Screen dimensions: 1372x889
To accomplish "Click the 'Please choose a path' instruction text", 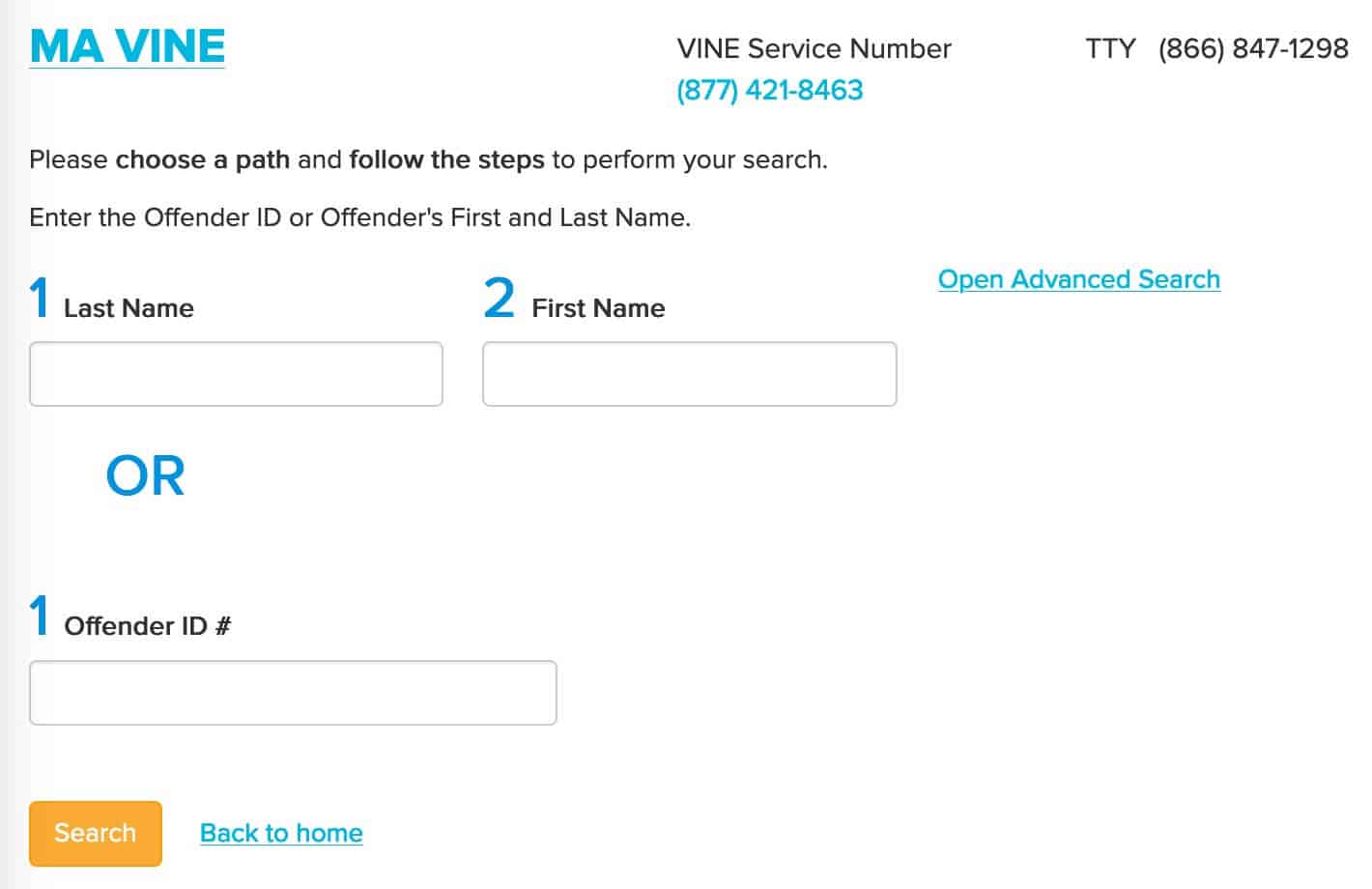I will pos(428,159).
